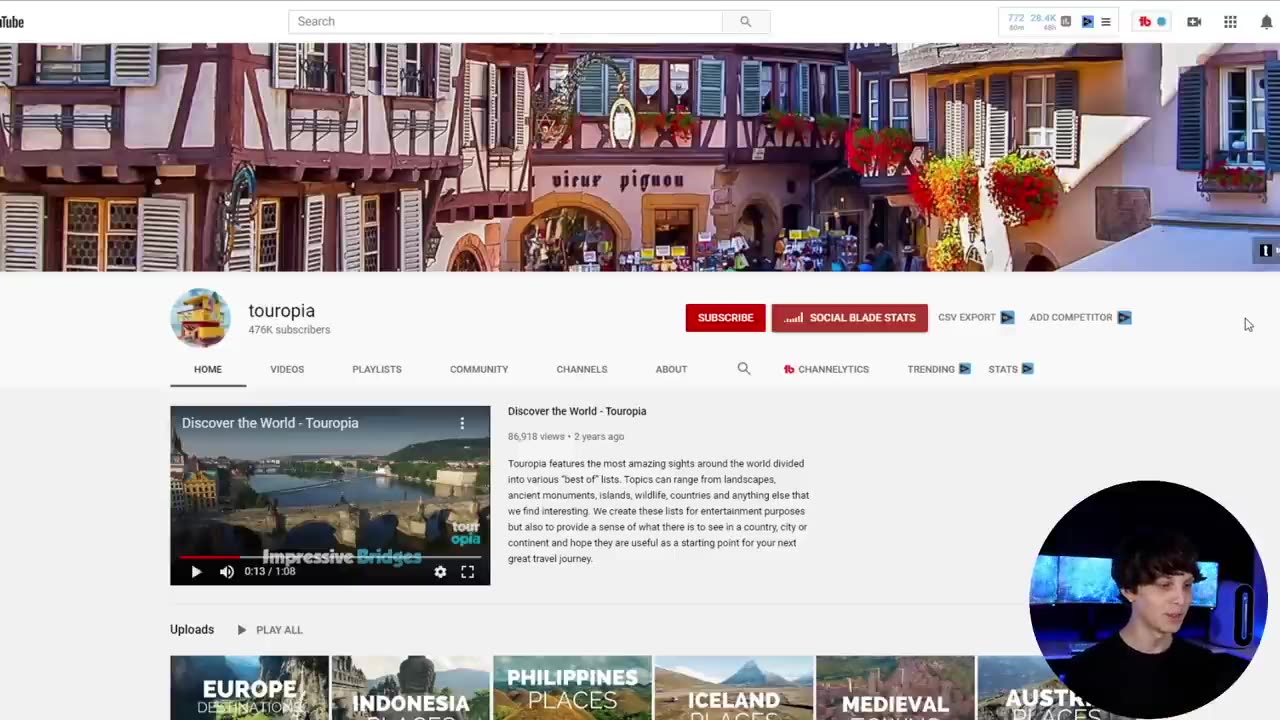Click the Uploads section heading
The width and height of the screenshot is (1280, 720).
192,629
